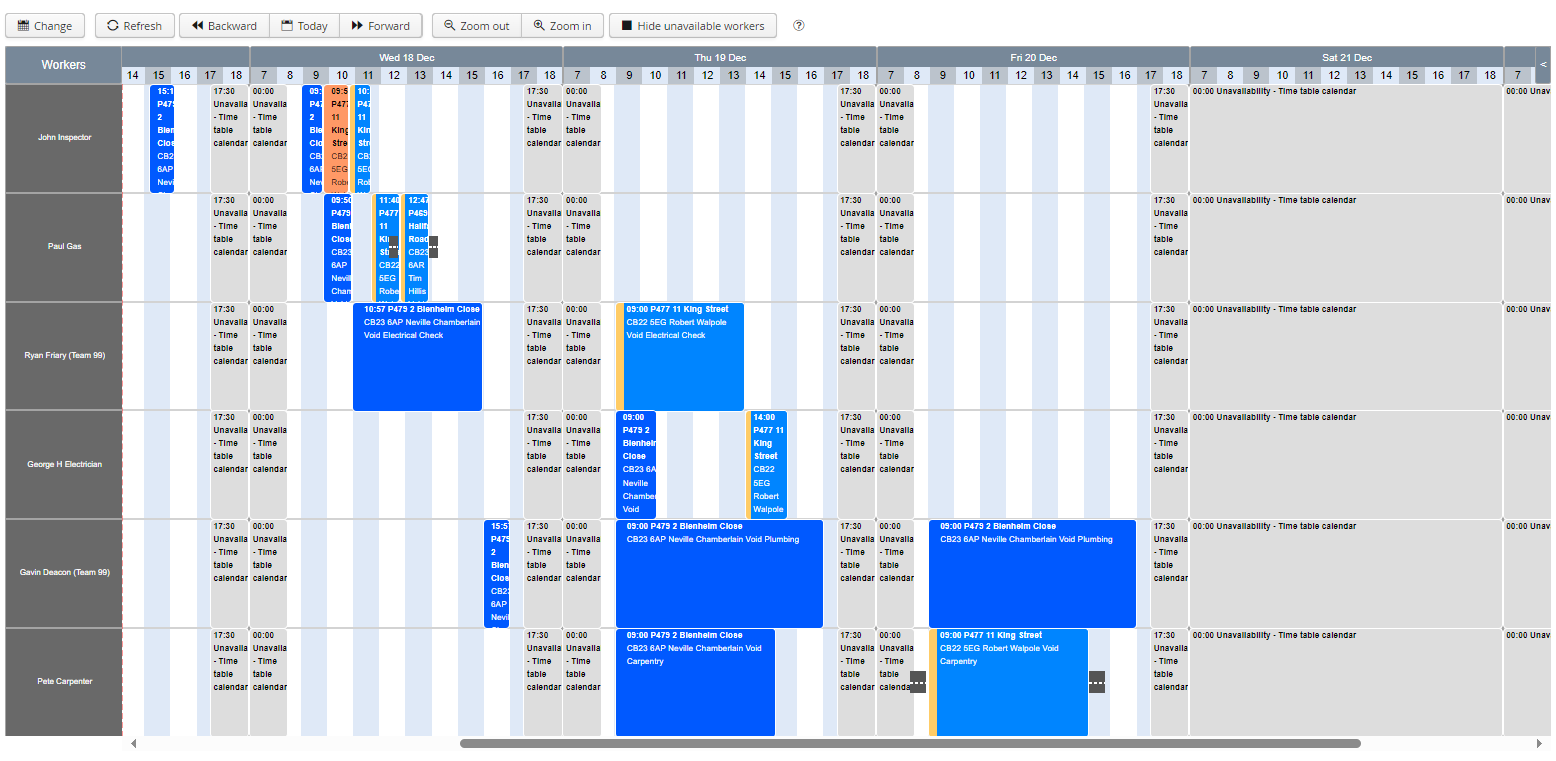Open Gavin Deacon's Friday 09:00 Void Plumbing job
The width and height of the screenshot is (1556, 761).
tap(1033, 574)
